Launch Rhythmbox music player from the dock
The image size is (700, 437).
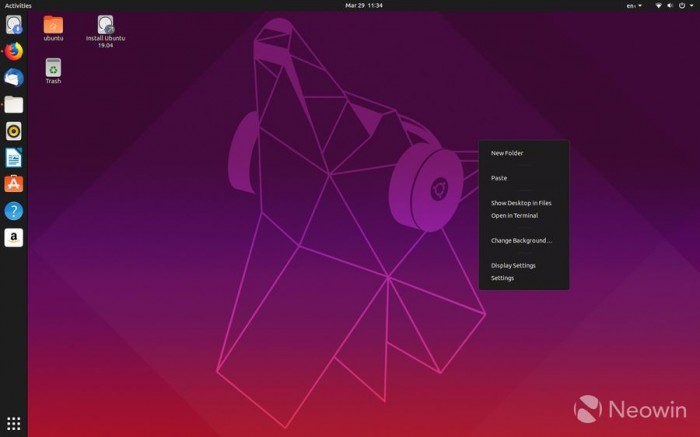tap(13, 131)
